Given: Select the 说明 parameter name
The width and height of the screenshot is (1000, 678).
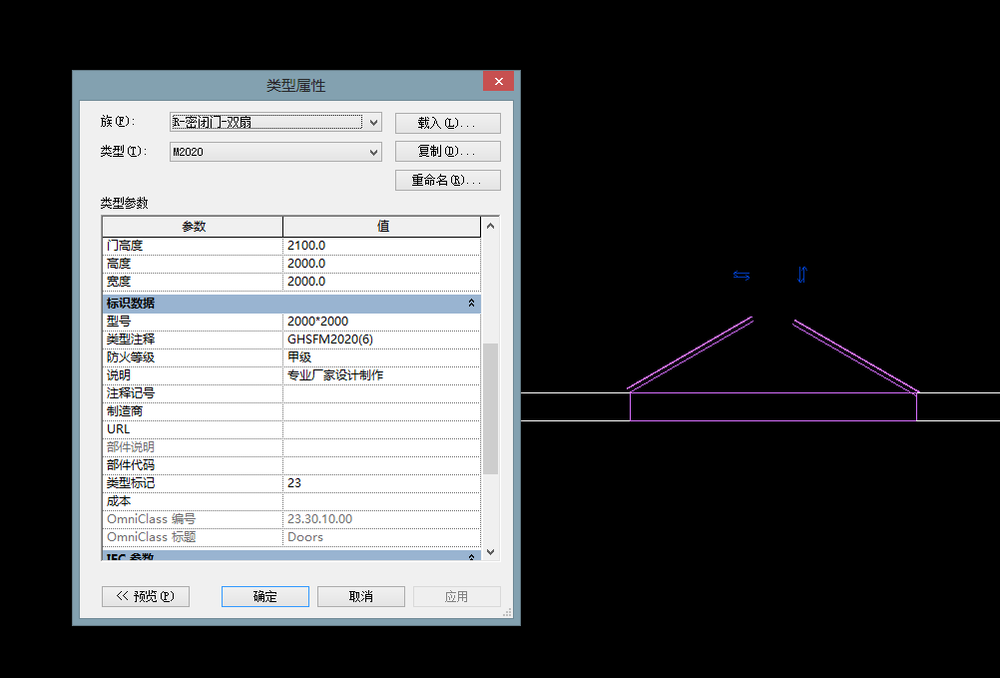Looking at the screenshot, I should 193,375.
